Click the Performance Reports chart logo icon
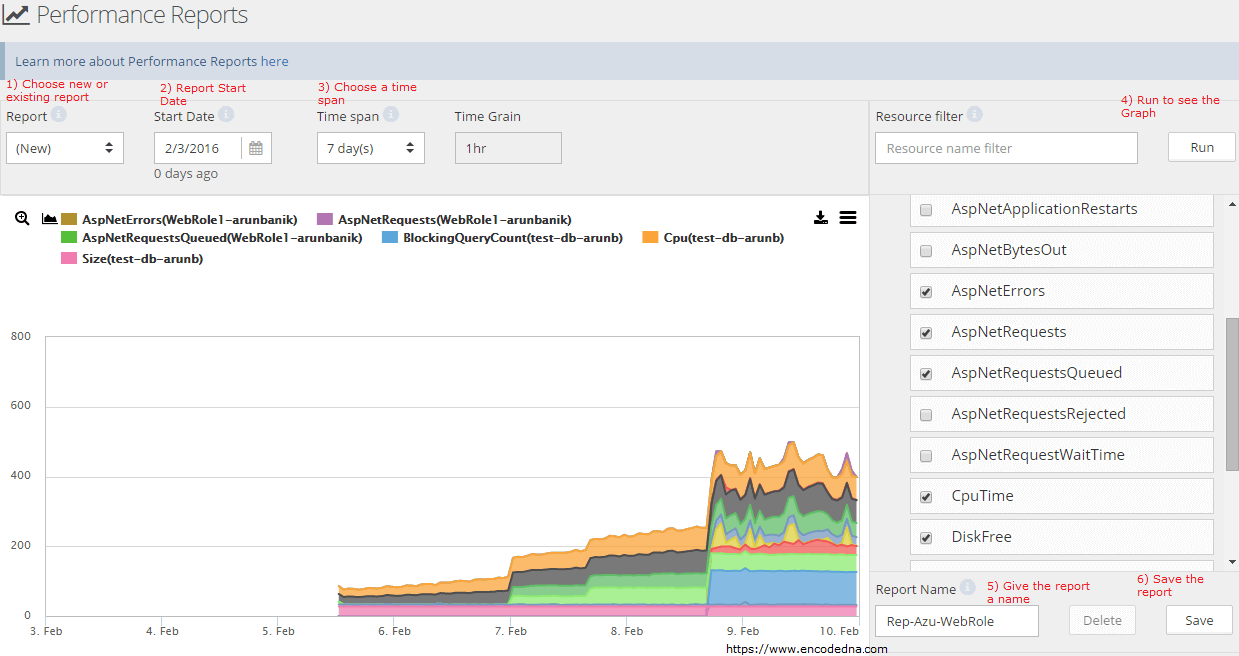1239x656 pixels. pos(16,16)
